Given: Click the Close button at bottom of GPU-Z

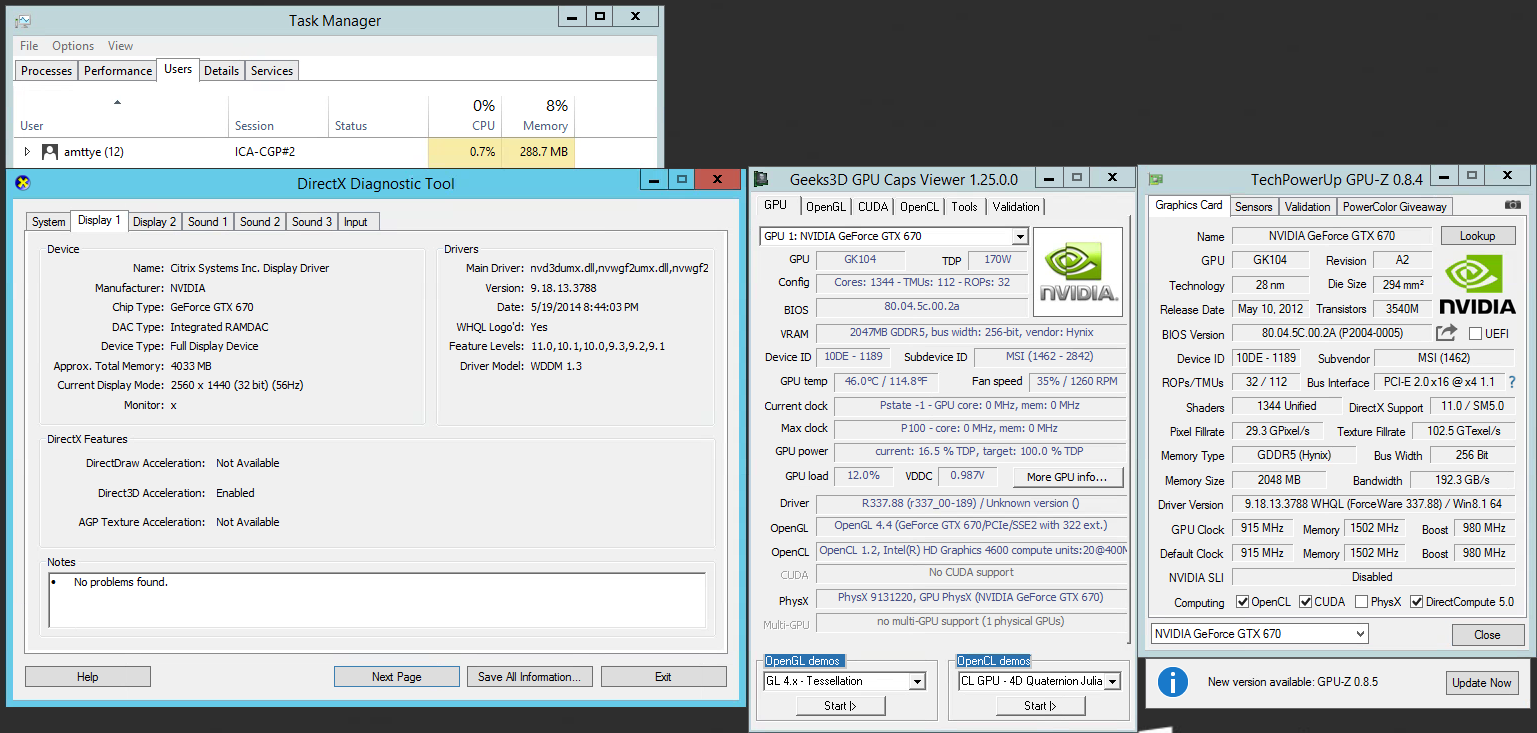Looking at the screenshot, I should 1487,635.
